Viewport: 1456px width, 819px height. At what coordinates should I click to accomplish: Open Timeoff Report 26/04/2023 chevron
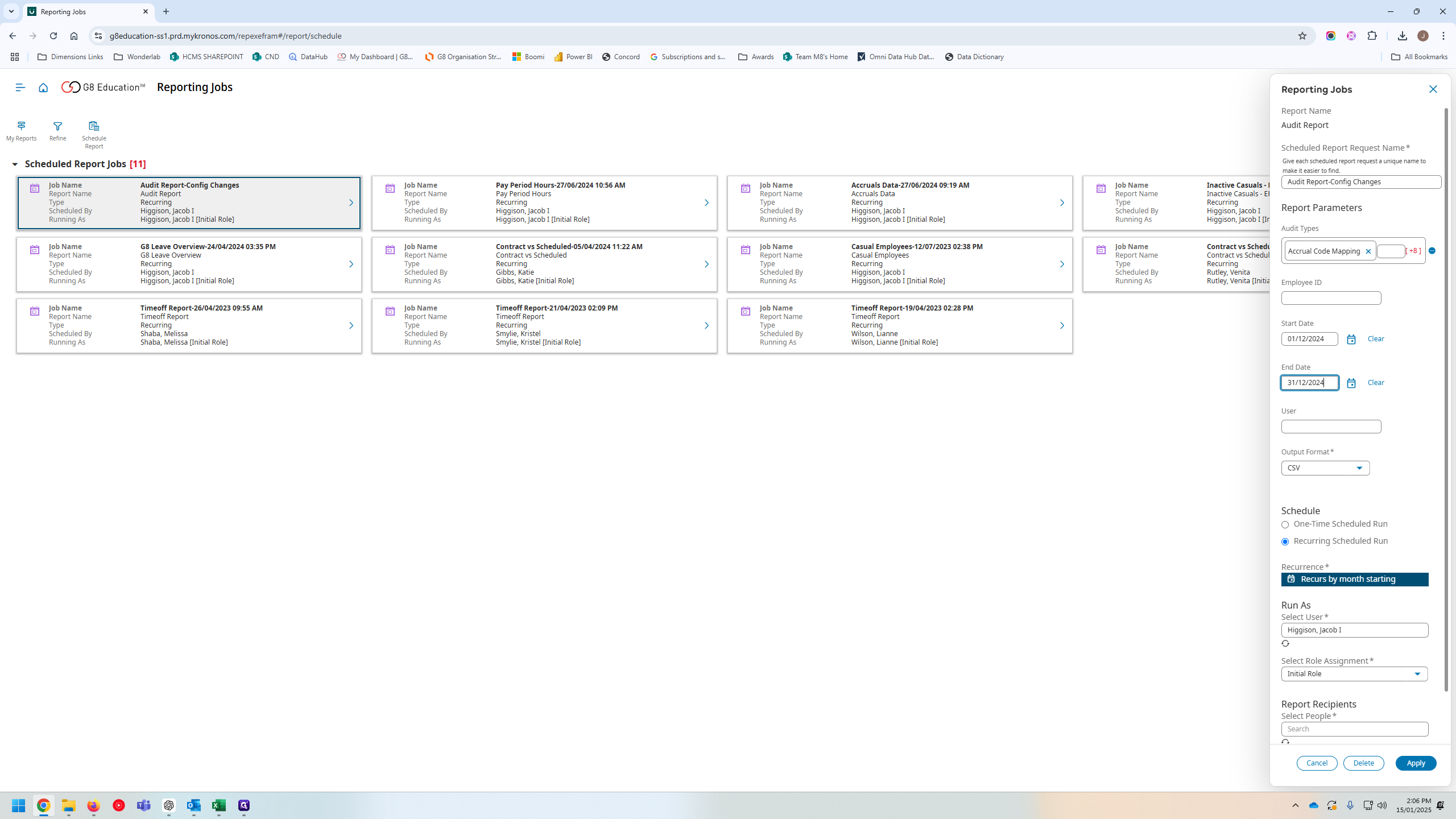tap(351, 326)
